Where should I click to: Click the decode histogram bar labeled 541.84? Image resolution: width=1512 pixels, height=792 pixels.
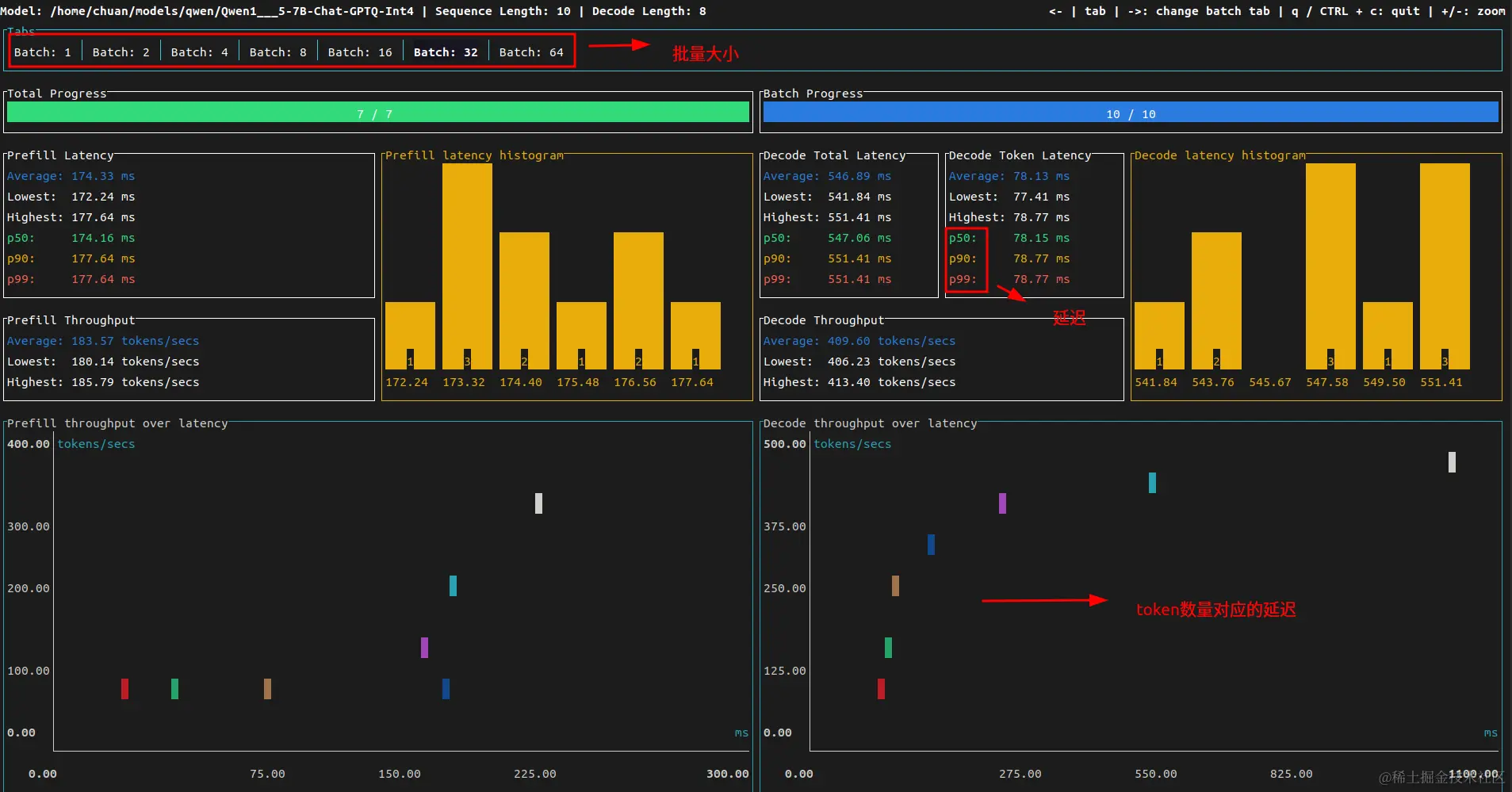pos(1159,335)
